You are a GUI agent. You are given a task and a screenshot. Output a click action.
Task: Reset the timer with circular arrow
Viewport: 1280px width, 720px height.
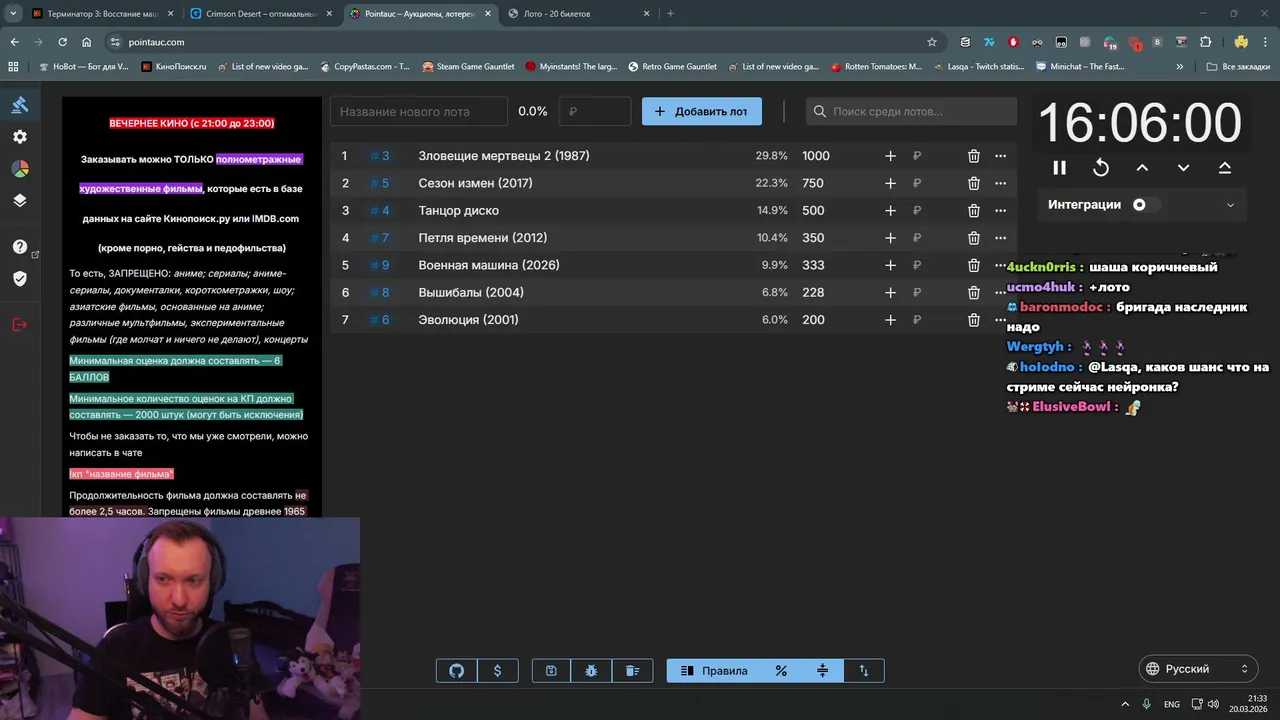(x=1101, y=168)
